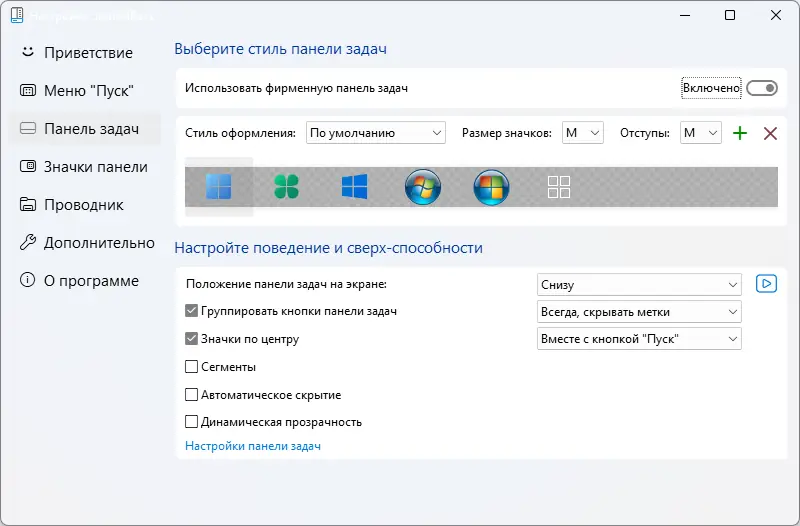This screenshot has height=526, width=800.
Task: Go to Приветствие section
Action: click(x=84, y=53)
